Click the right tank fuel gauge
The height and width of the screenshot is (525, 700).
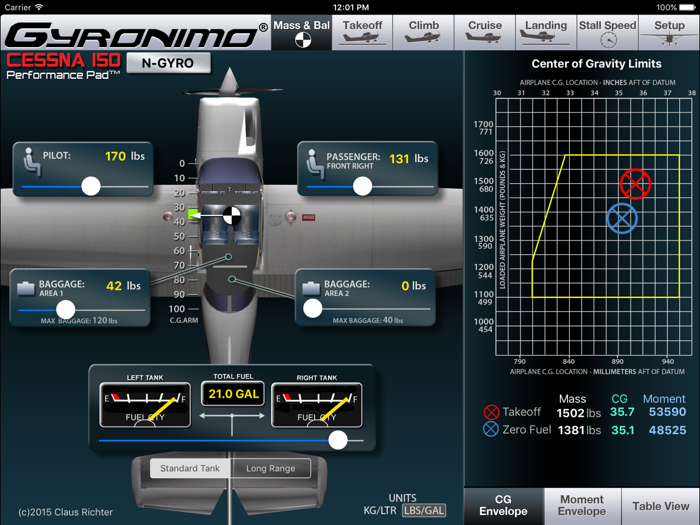[x=317, y=404]
